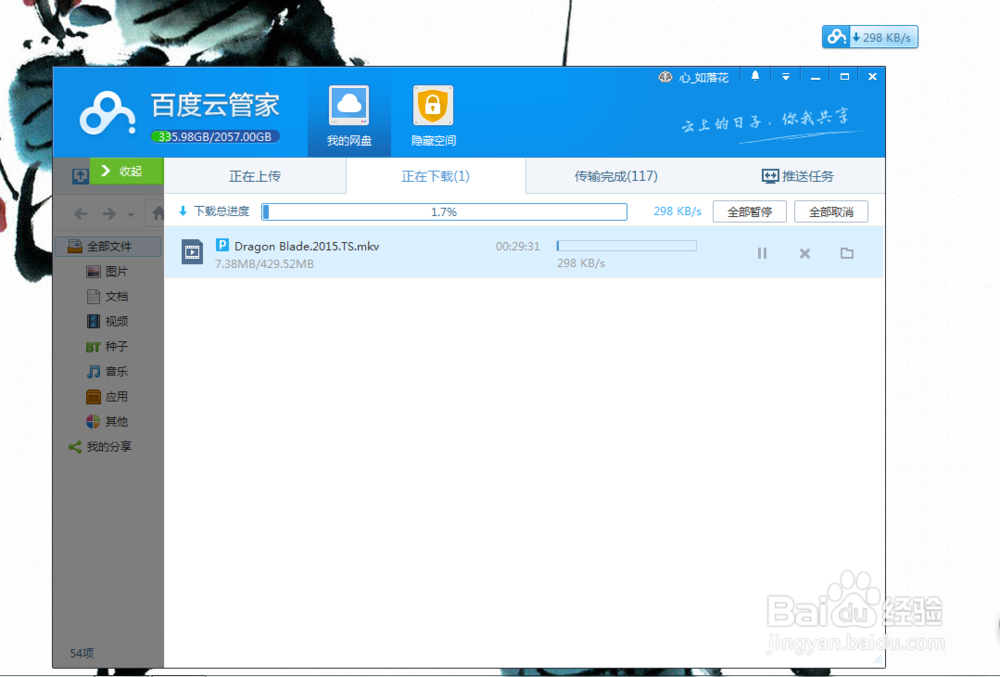The width and height of the screenshot is (1000, 677).
Task: Open the 正在上传 uploading tab
Action: pyautogui.click(x=256, y=175)
